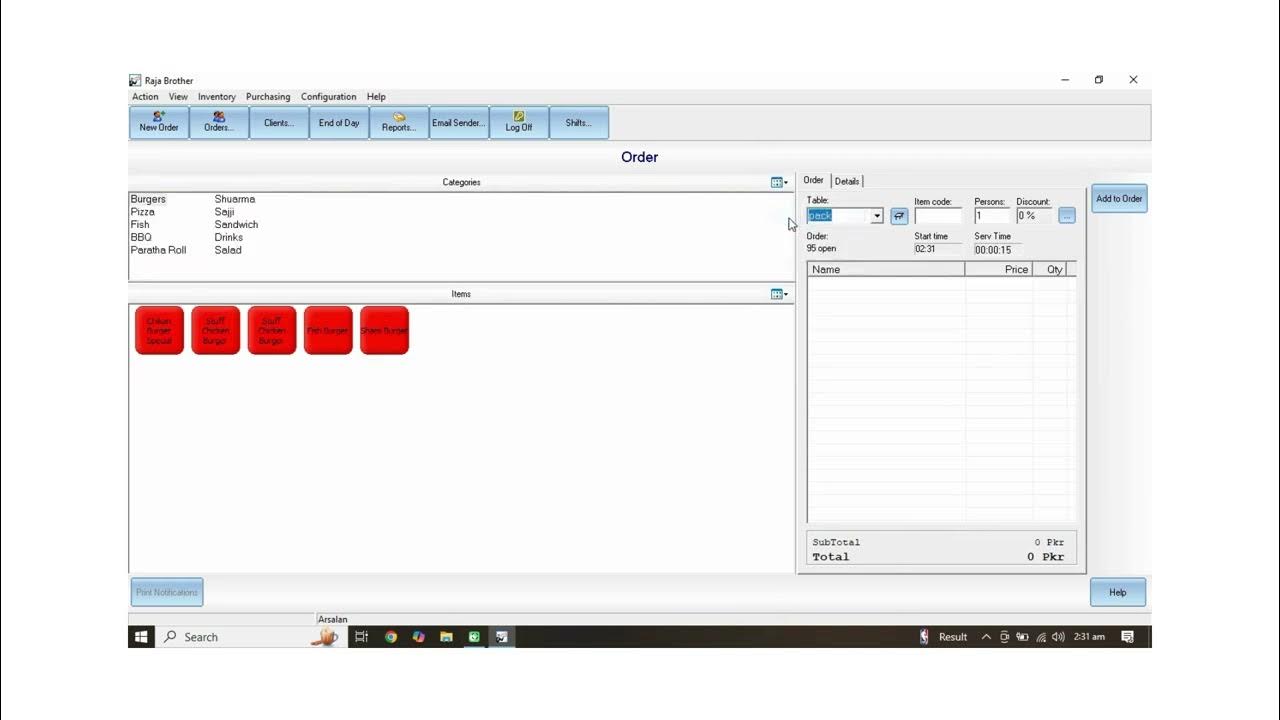
Task: Select the Sandwich category
Action: click(236, 225)
